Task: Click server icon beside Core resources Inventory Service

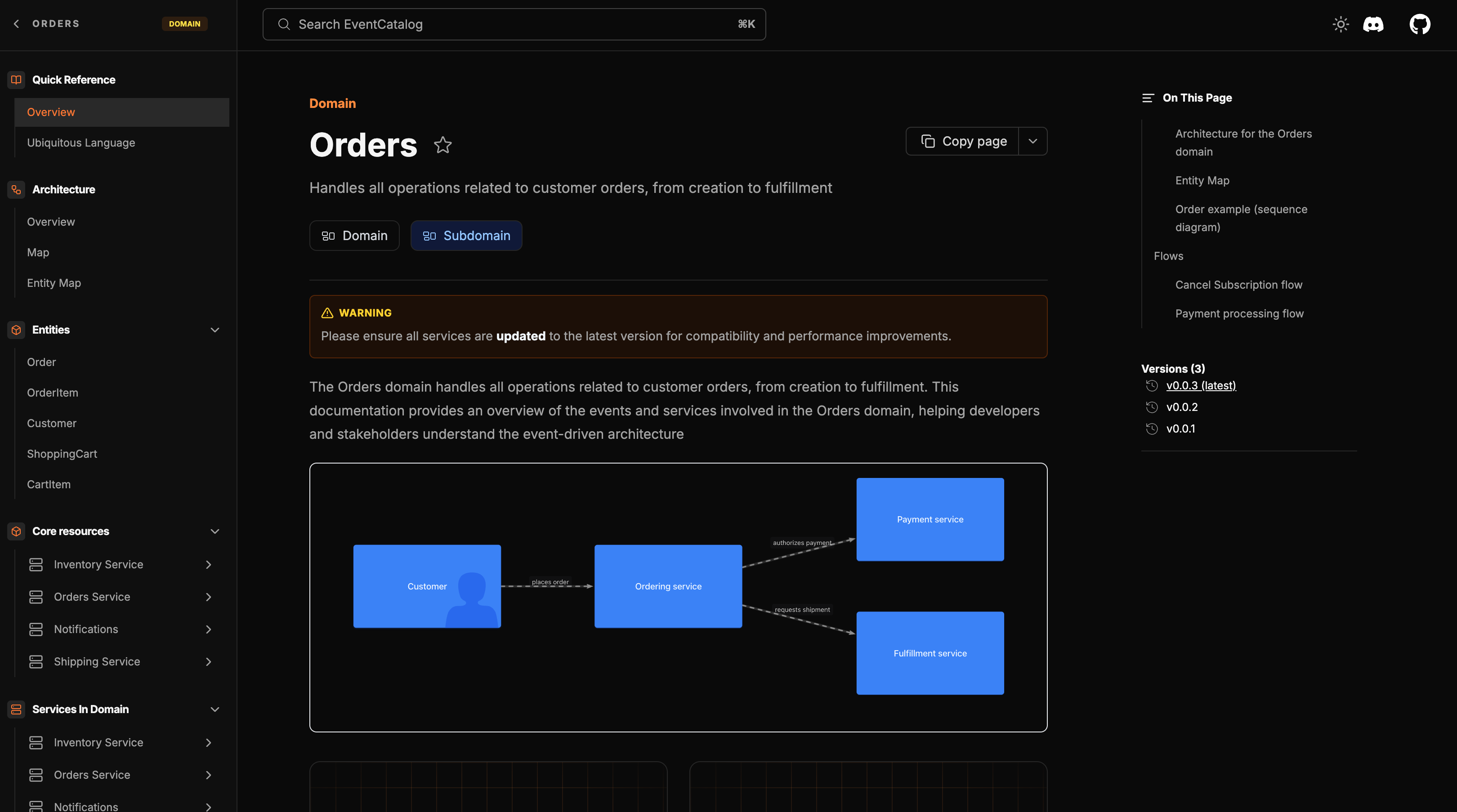Action: 36,565
